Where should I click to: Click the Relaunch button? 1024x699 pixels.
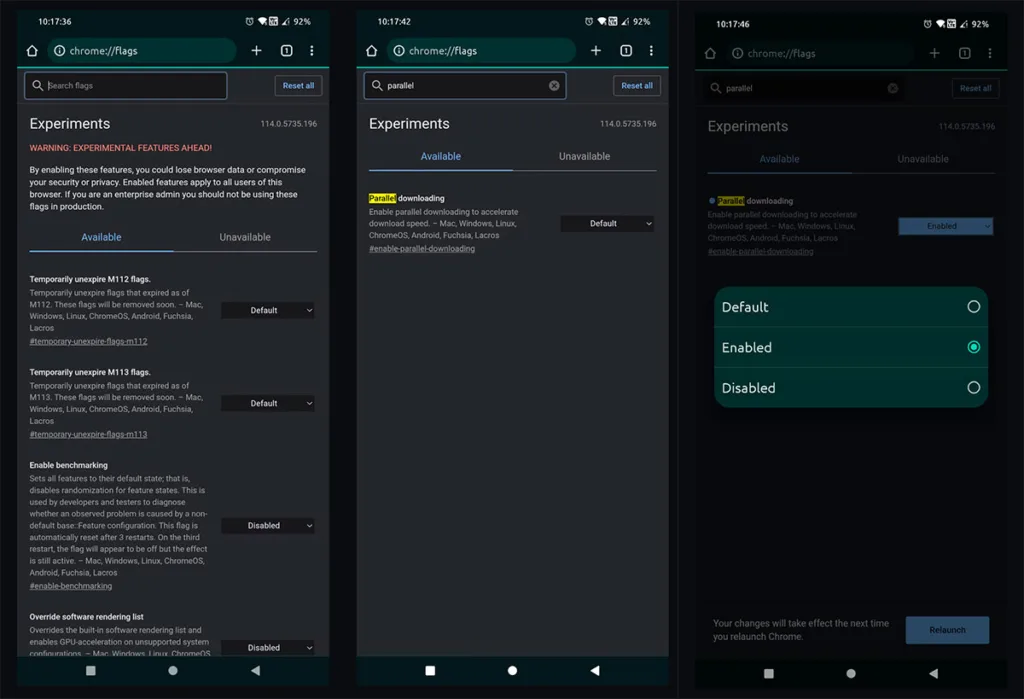[947, 630]
